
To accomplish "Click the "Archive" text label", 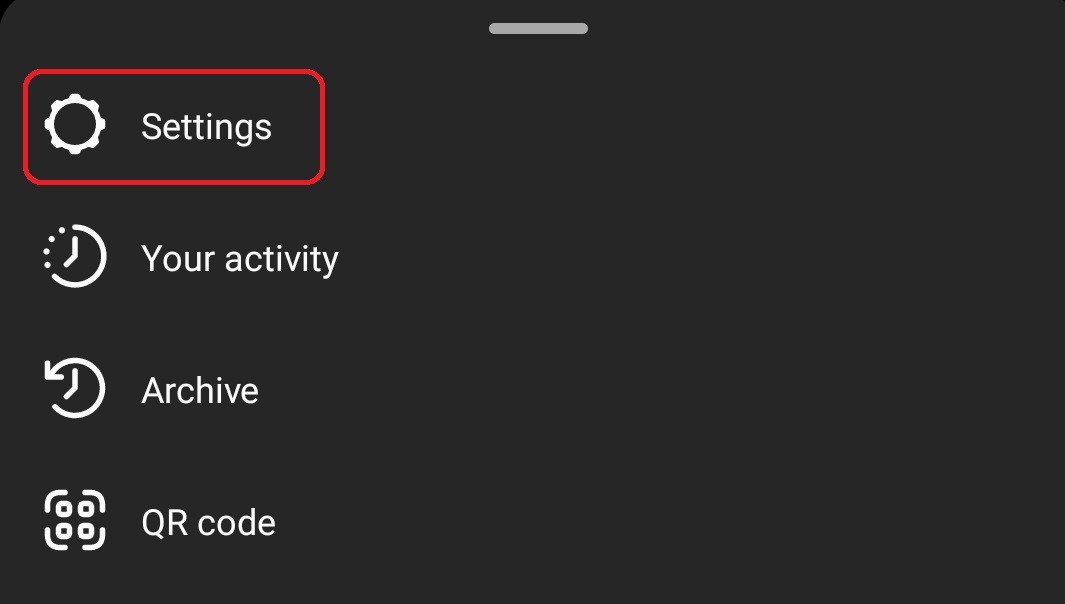I will 200,391.
